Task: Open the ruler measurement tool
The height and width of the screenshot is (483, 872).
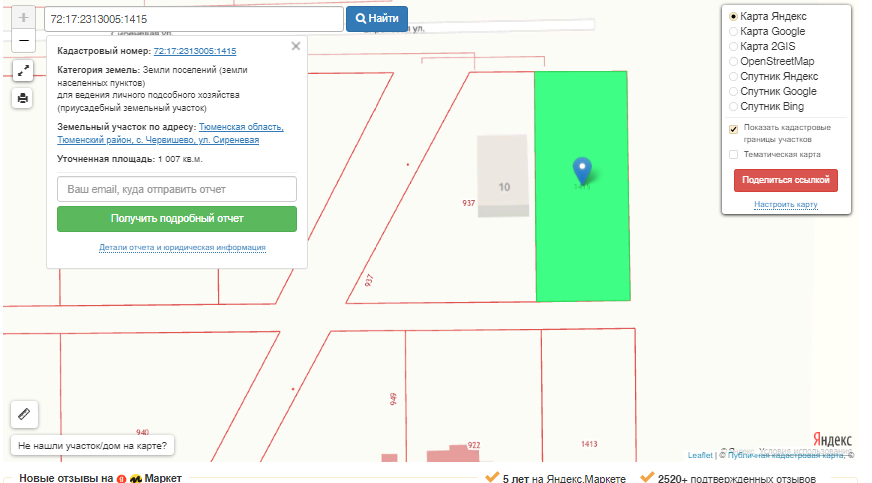Action: (24, 413)
